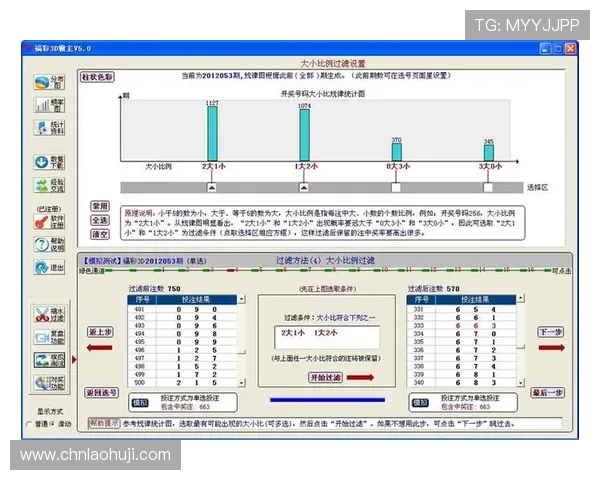Click the 柱状色彩 button
Viewport: 600px width, 480px height.
point(97,77)
